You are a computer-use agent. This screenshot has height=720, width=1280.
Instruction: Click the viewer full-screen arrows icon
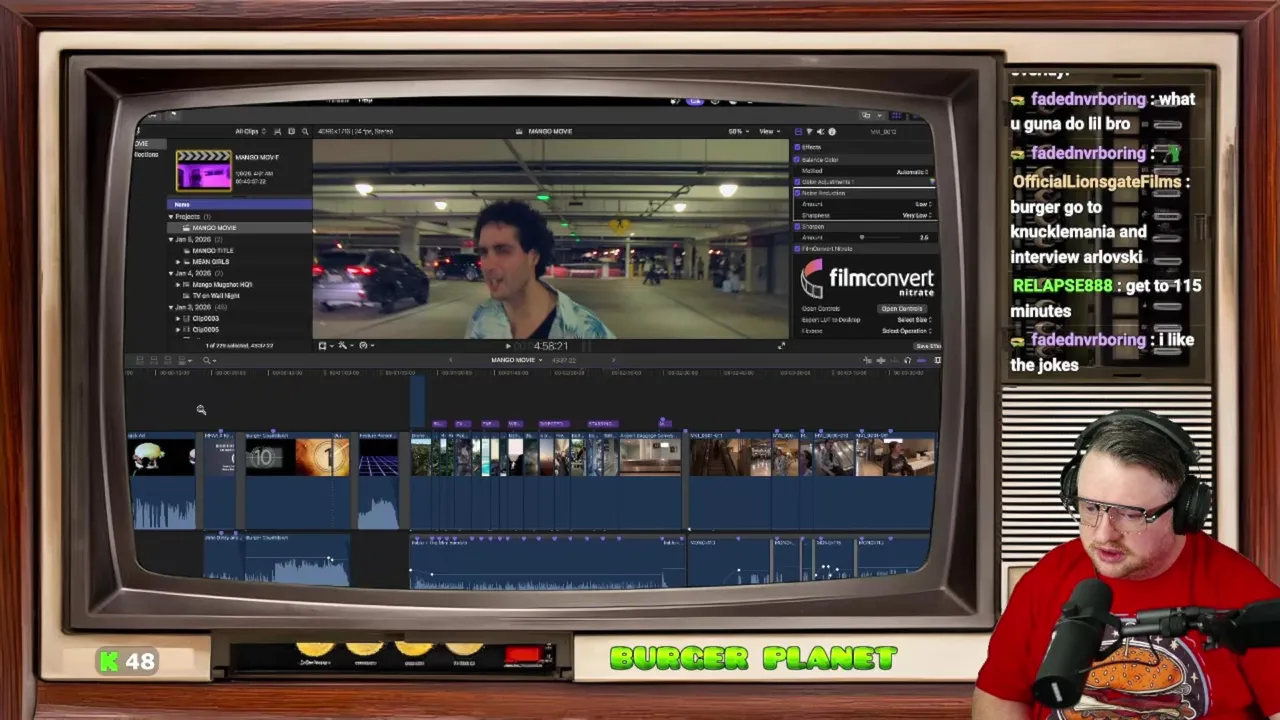pyautogui.click(x=781, y=346)
